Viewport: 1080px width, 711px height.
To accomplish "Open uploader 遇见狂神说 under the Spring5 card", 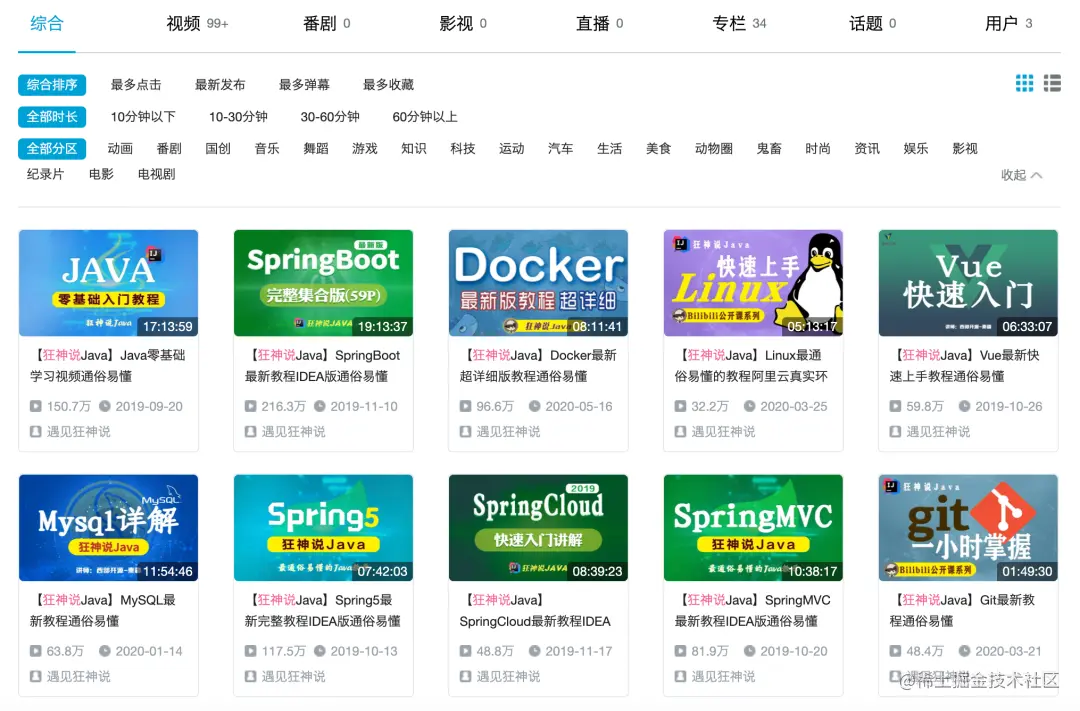I will click(293, 677).
